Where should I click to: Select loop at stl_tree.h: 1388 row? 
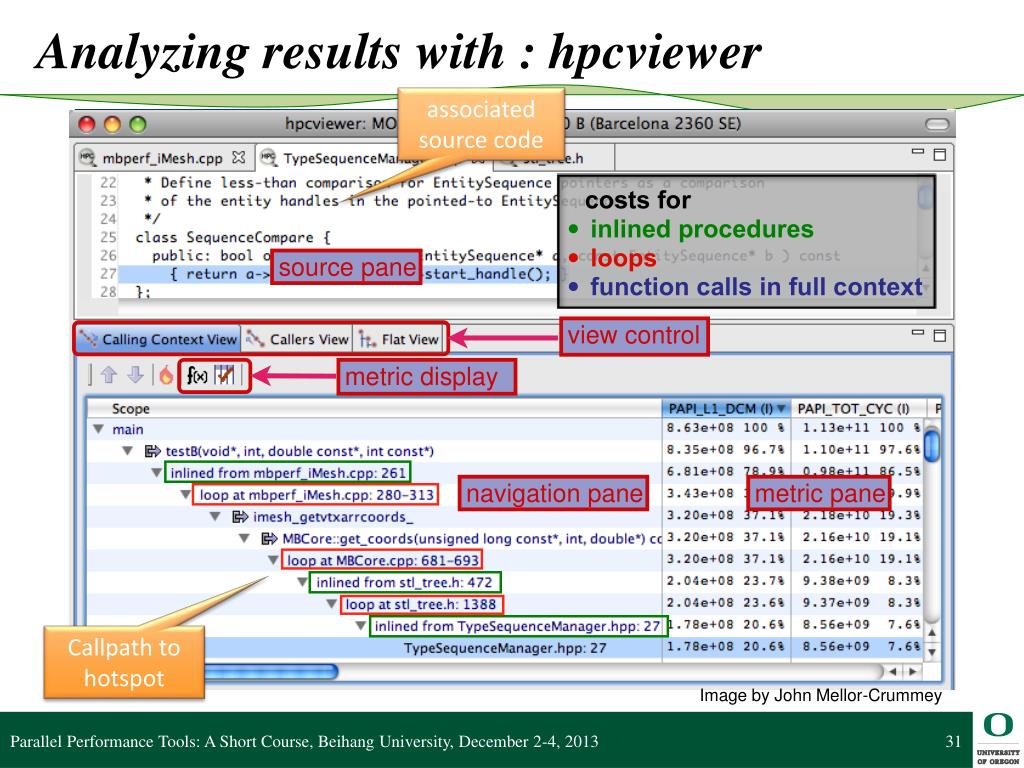[374, 604]
